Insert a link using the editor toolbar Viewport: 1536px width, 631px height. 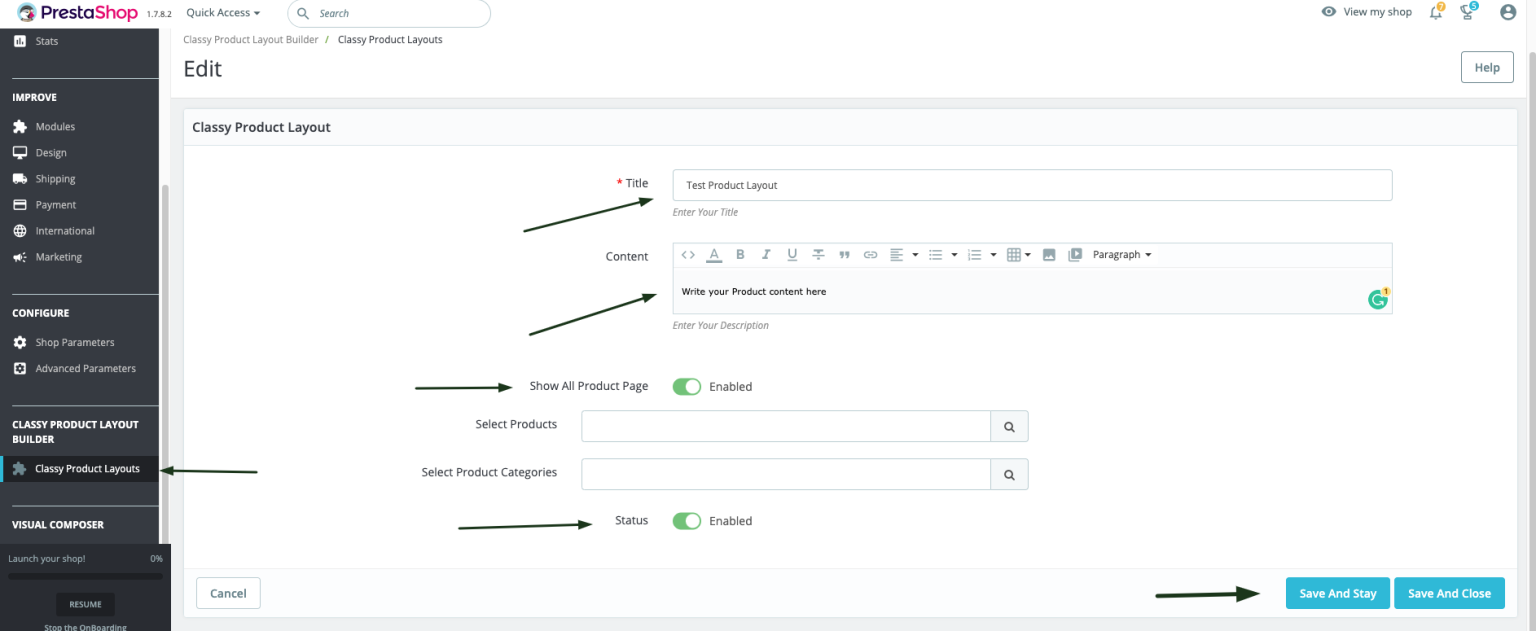tap(870, 254)
